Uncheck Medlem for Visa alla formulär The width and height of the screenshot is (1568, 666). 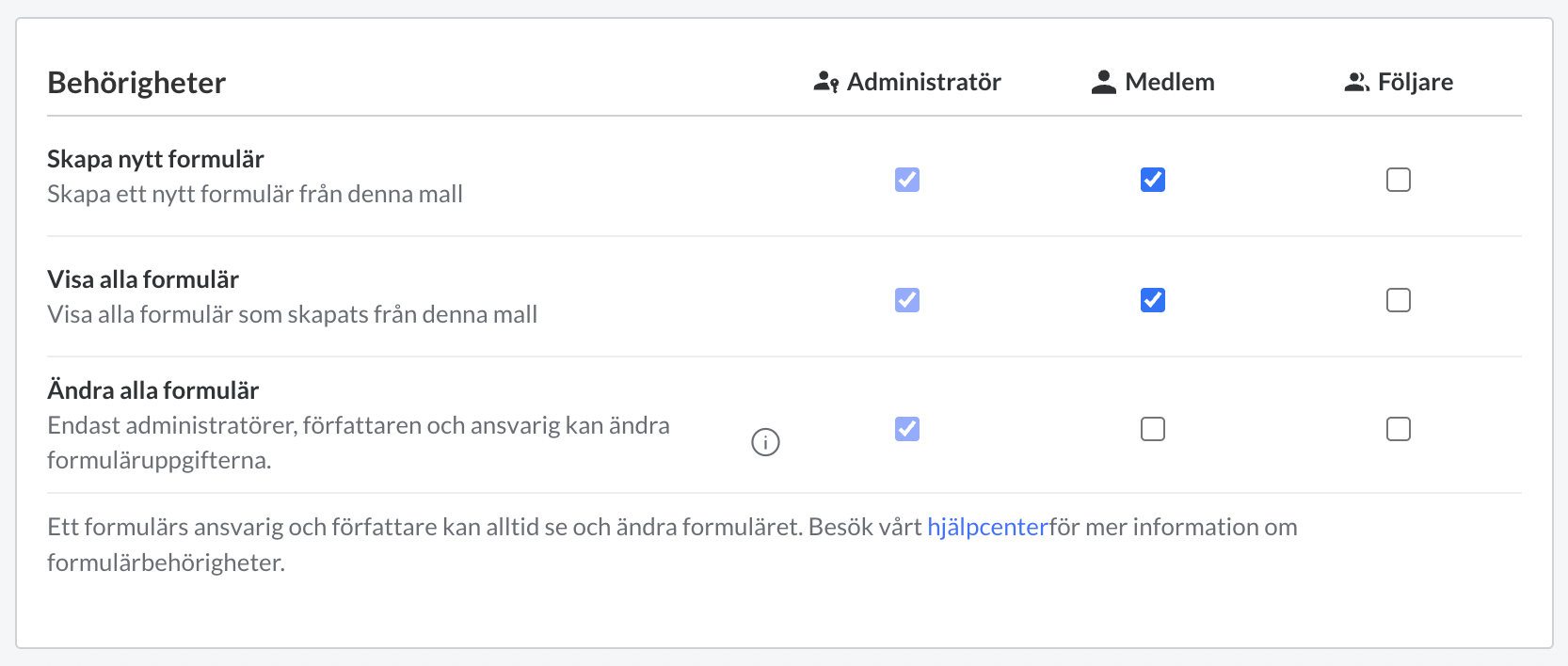[1153, 300]
